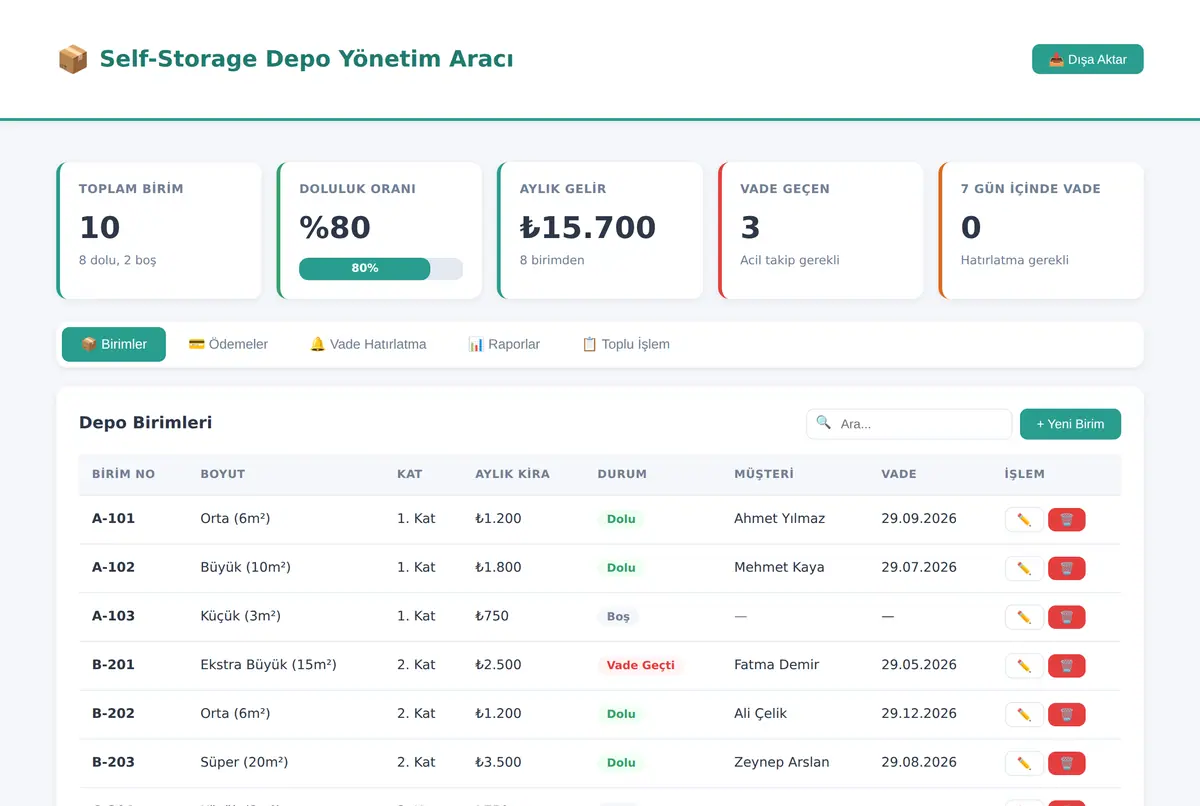
Task: Click the Boş status badge for A-103
Action: click(x=618, y=617)
